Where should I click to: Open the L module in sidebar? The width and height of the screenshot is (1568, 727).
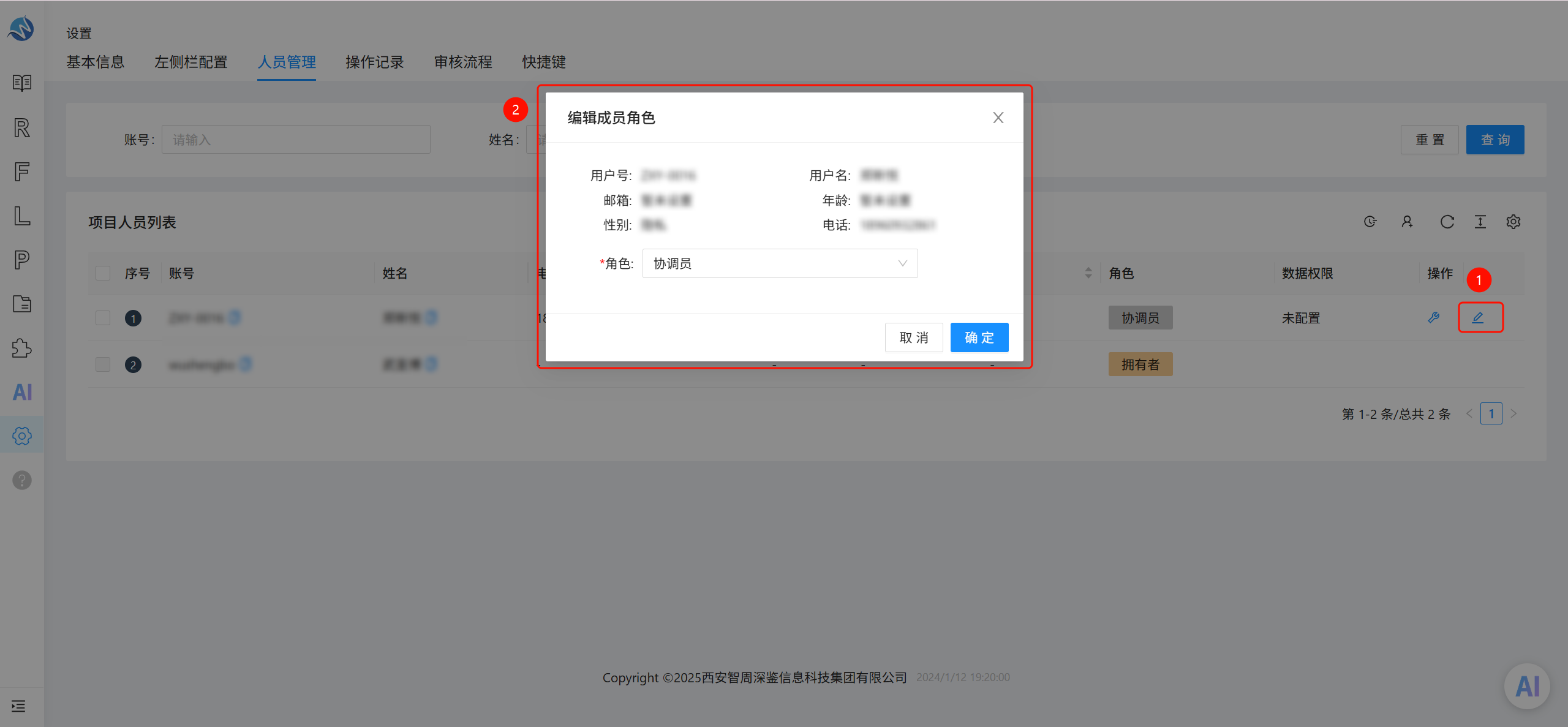[22, 216]
